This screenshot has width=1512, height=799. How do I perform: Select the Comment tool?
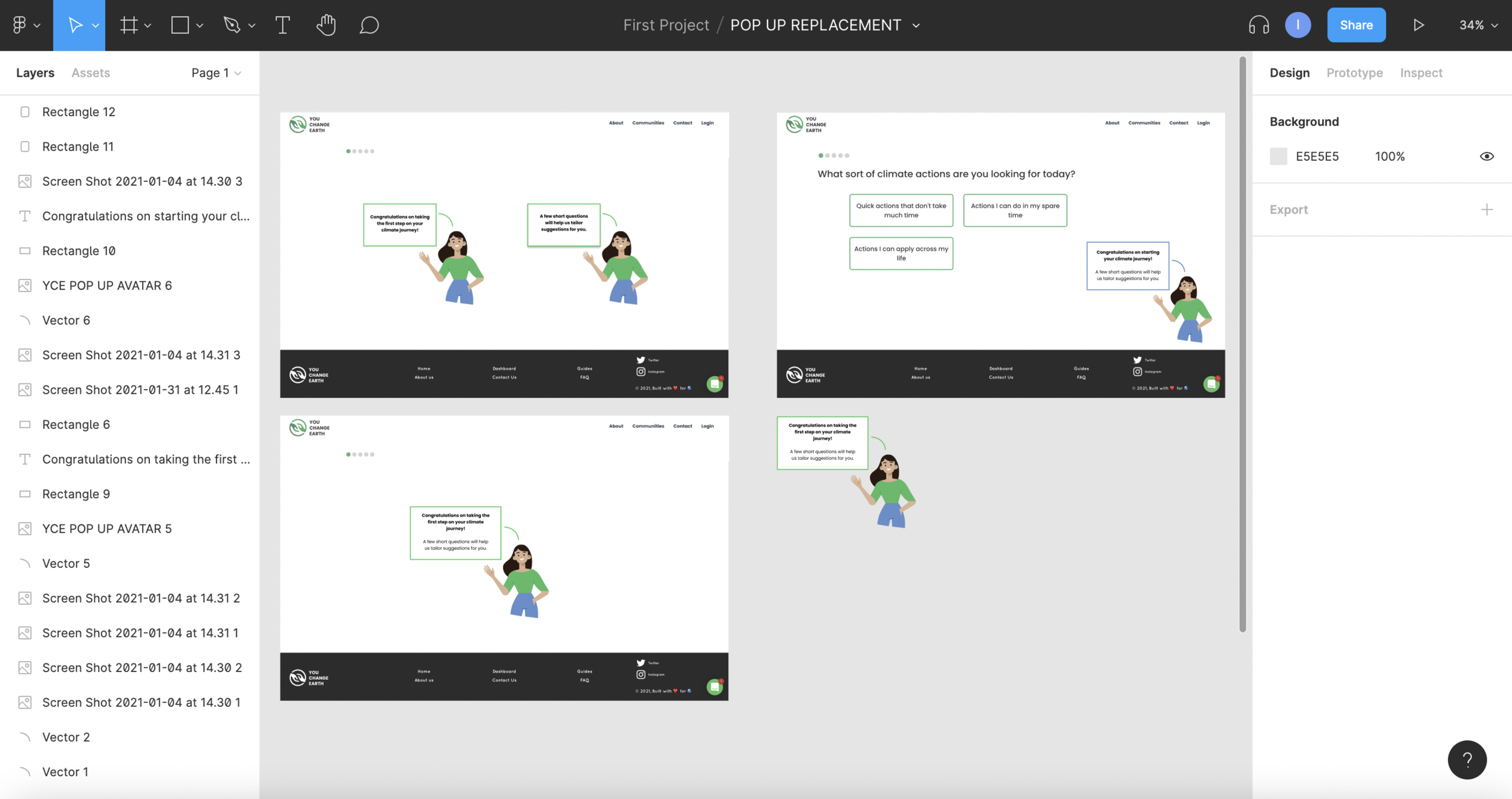coord(369,25)
